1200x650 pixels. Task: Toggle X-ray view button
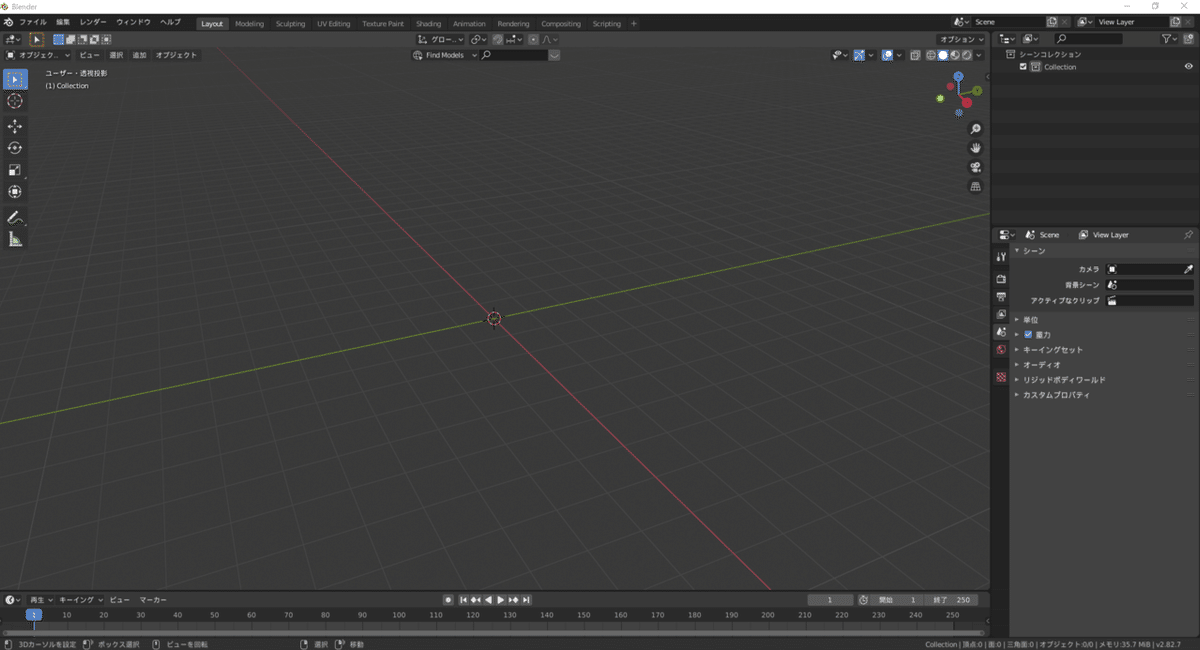click(x=915, y=55)
